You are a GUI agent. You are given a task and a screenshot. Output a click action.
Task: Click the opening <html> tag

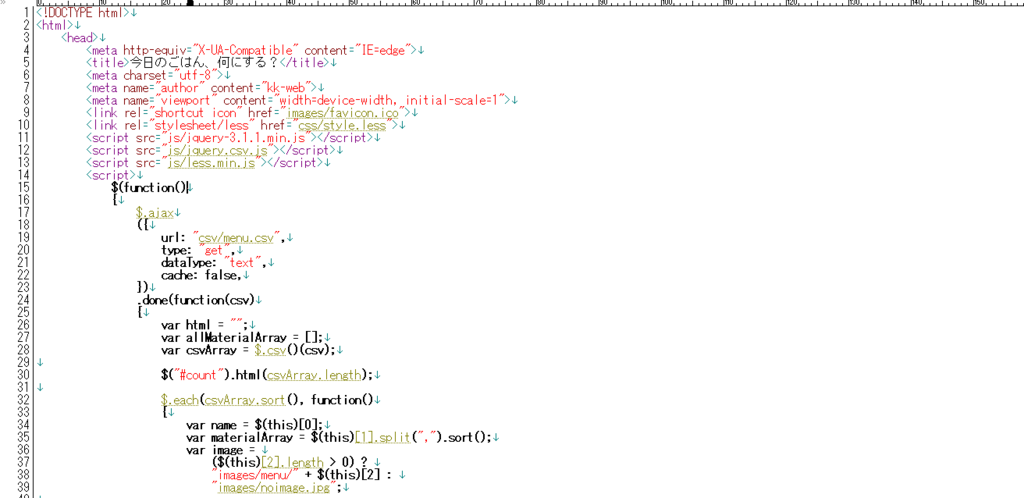[54, 25]
